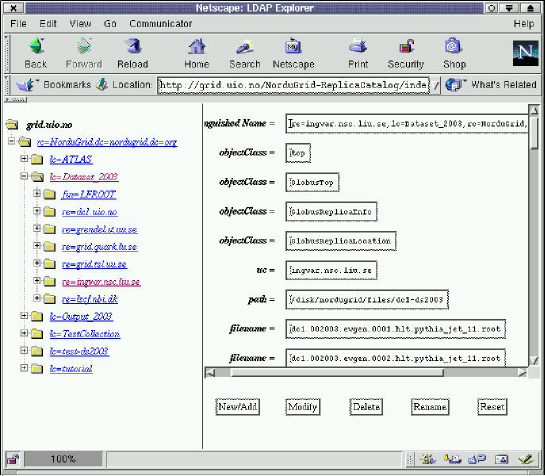This screenshot has width=545, height=476.
Task: Open the Help menu
Action: tap(524, 24)
